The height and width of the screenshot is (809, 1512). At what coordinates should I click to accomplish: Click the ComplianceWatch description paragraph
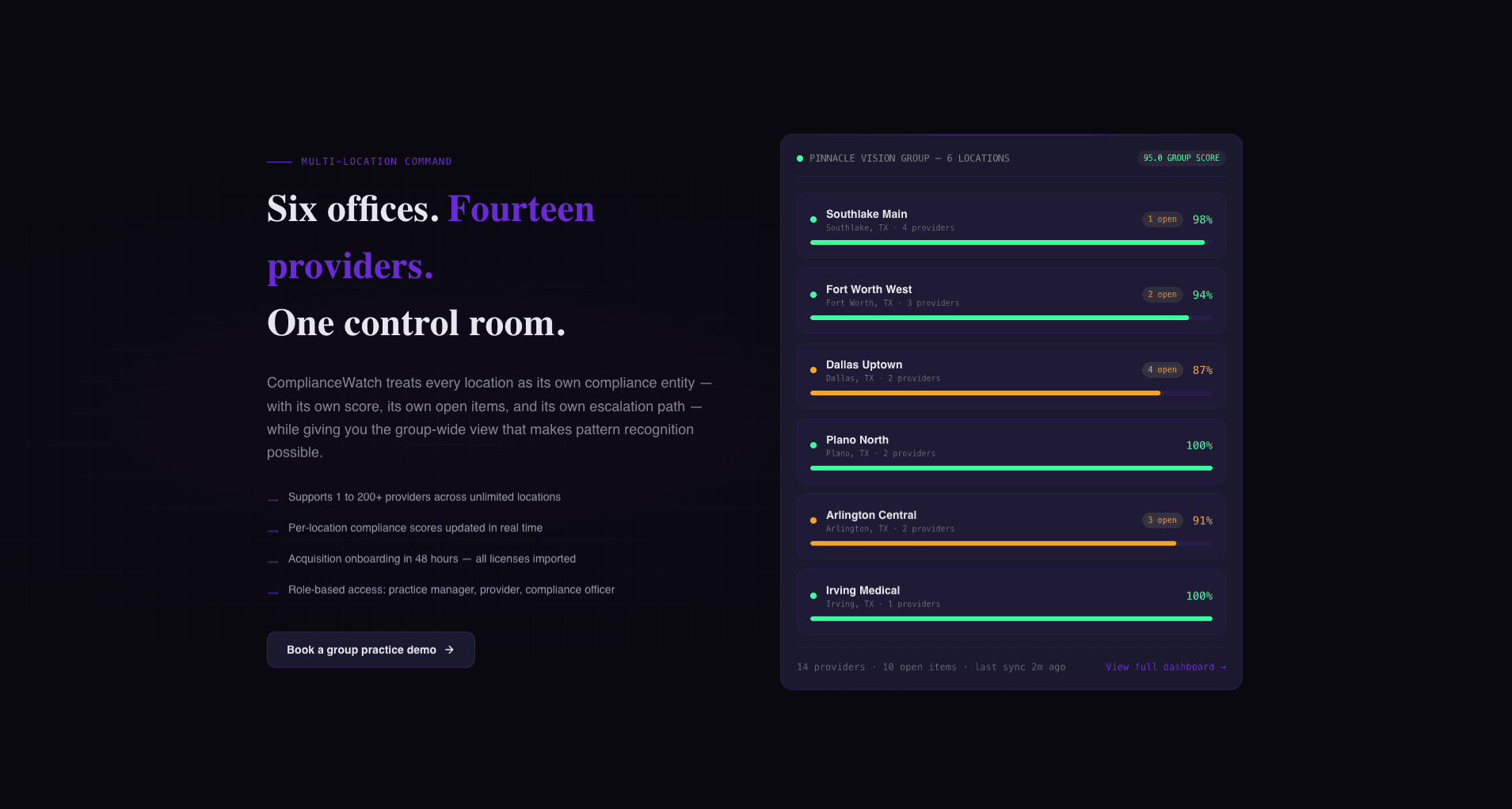pyautogui.click(x=489, y=418)
